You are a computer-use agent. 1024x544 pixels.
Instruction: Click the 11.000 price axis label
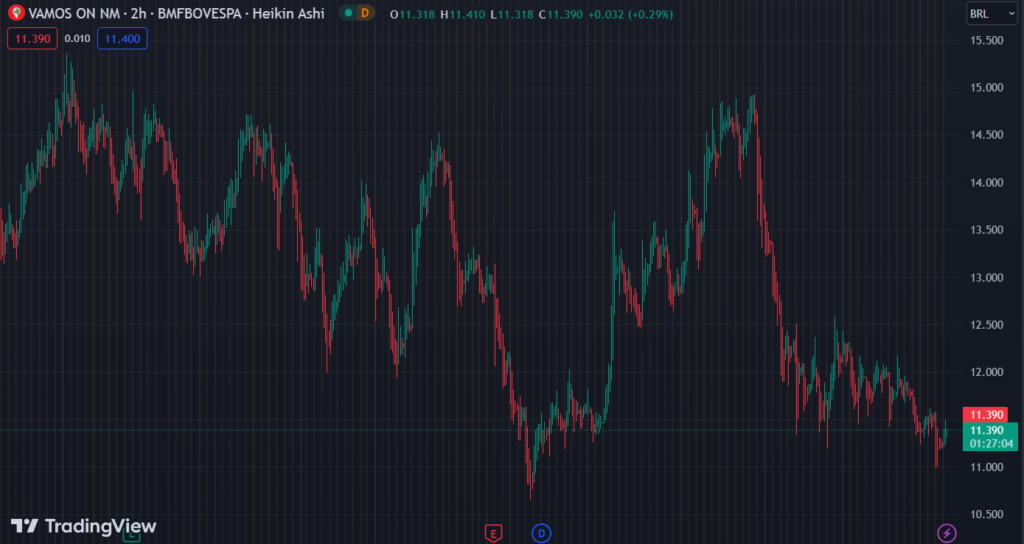[x=986, y=467]
